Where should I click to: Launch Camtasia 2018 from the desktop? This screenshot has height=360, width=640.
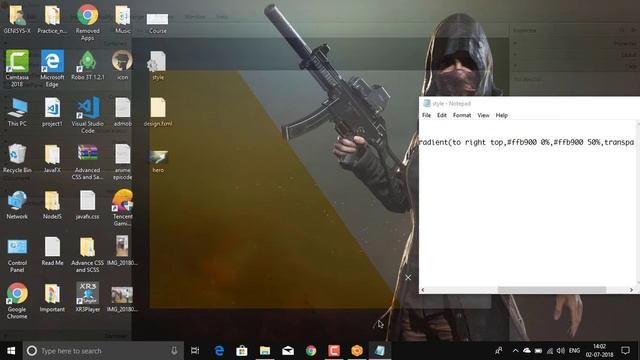coord(17,68)
